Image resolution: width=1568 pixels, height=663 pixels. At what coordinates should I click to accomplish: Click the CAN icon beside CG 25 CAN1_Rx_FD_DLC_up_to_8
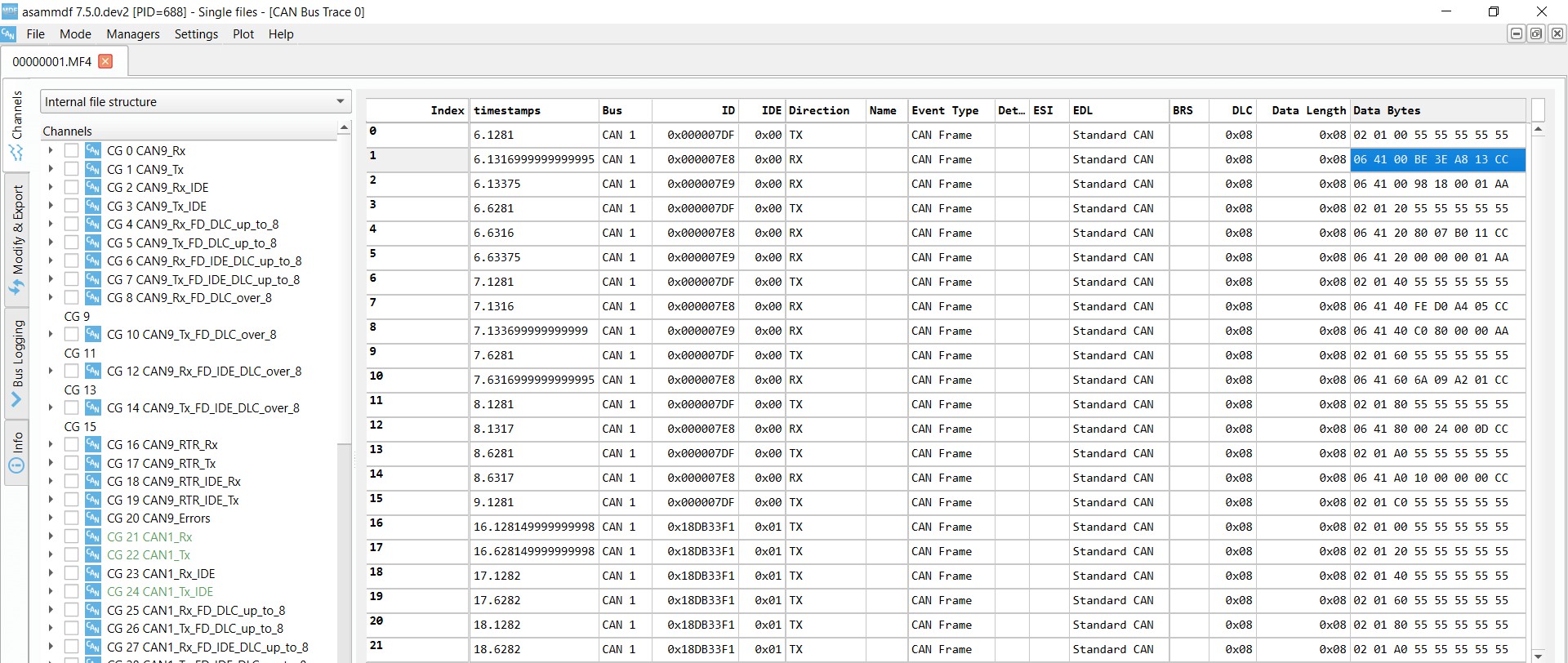tap(93, 610)
